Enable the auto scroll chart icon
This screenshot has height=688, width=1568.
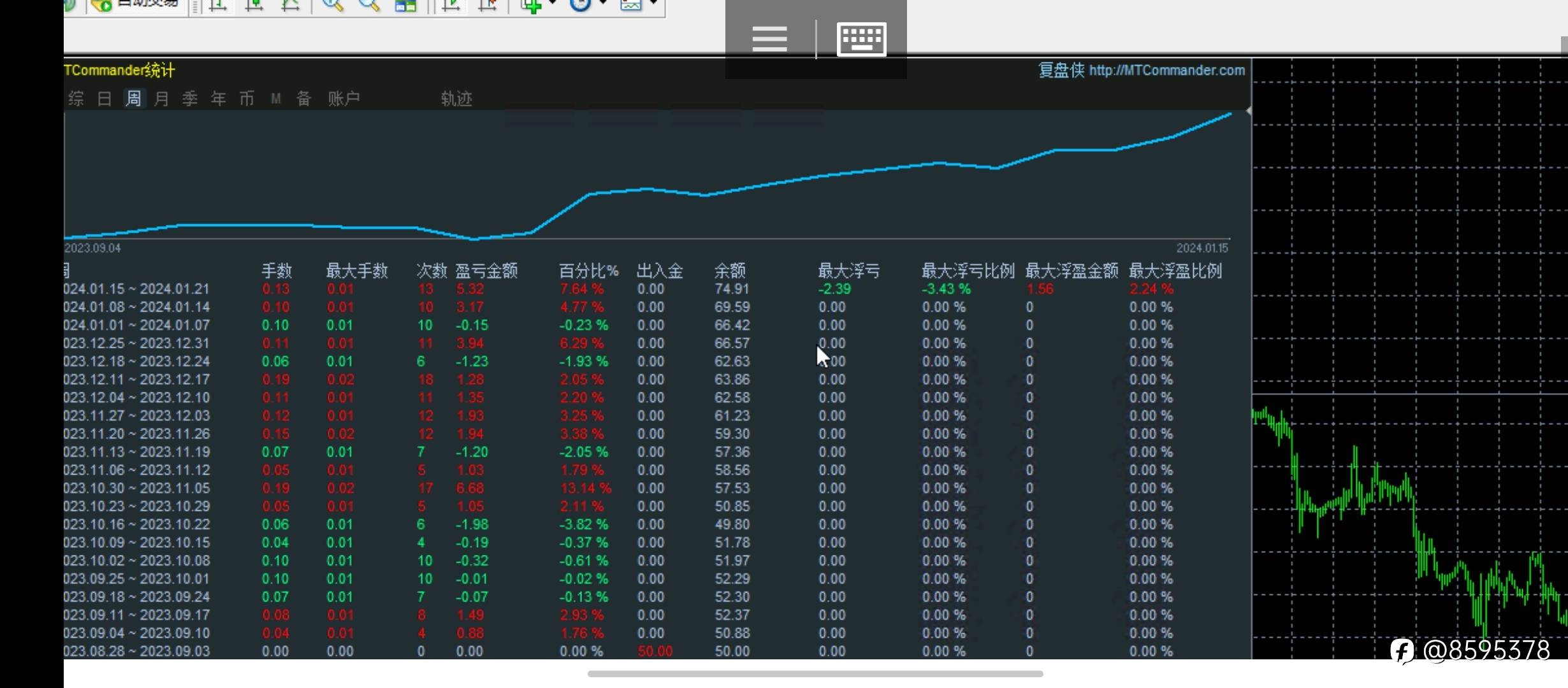(451, 5)
